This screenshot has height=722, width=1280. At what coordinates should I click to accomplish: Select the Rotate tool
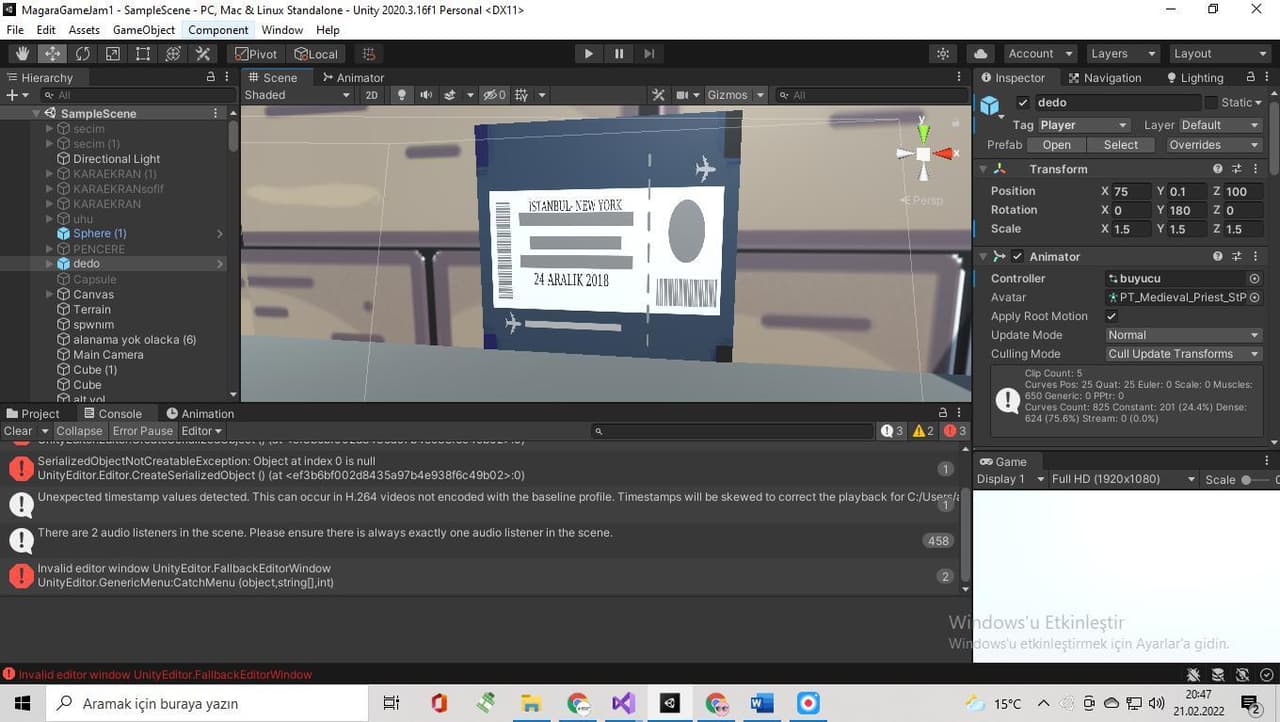82,54
